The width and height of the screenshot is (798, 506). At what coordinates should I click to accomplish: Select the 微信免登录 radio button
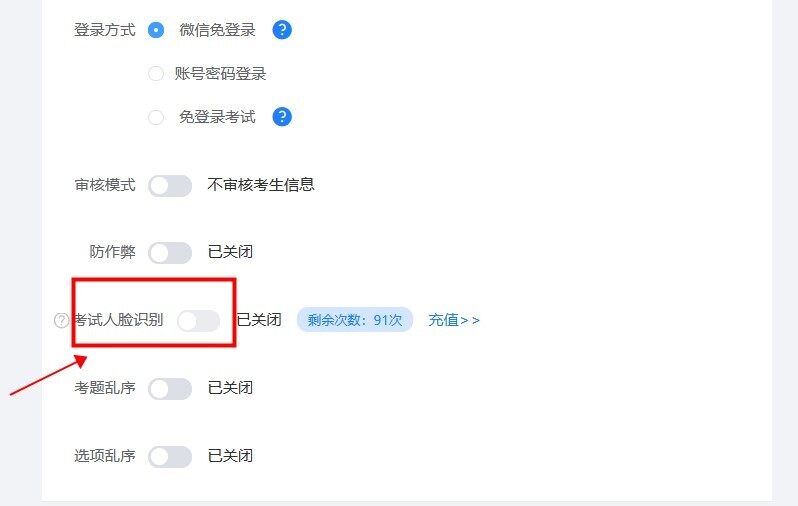[x=156, y=30]
